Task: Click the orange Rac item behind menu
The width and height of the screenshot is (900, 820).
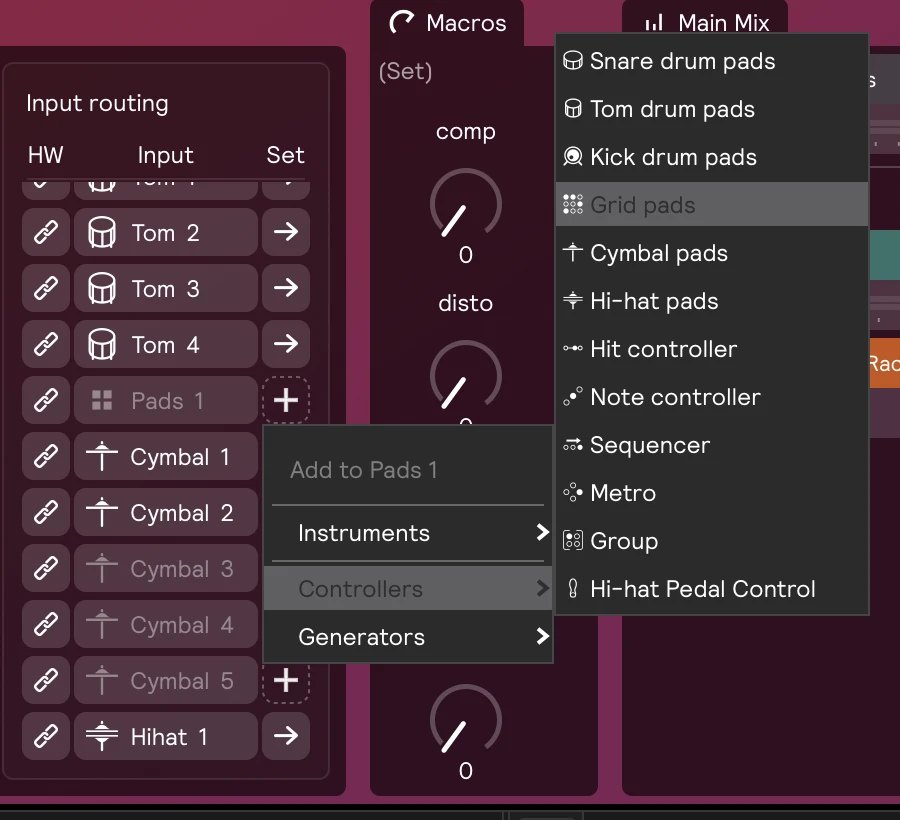Action: (x=884, y=363)
